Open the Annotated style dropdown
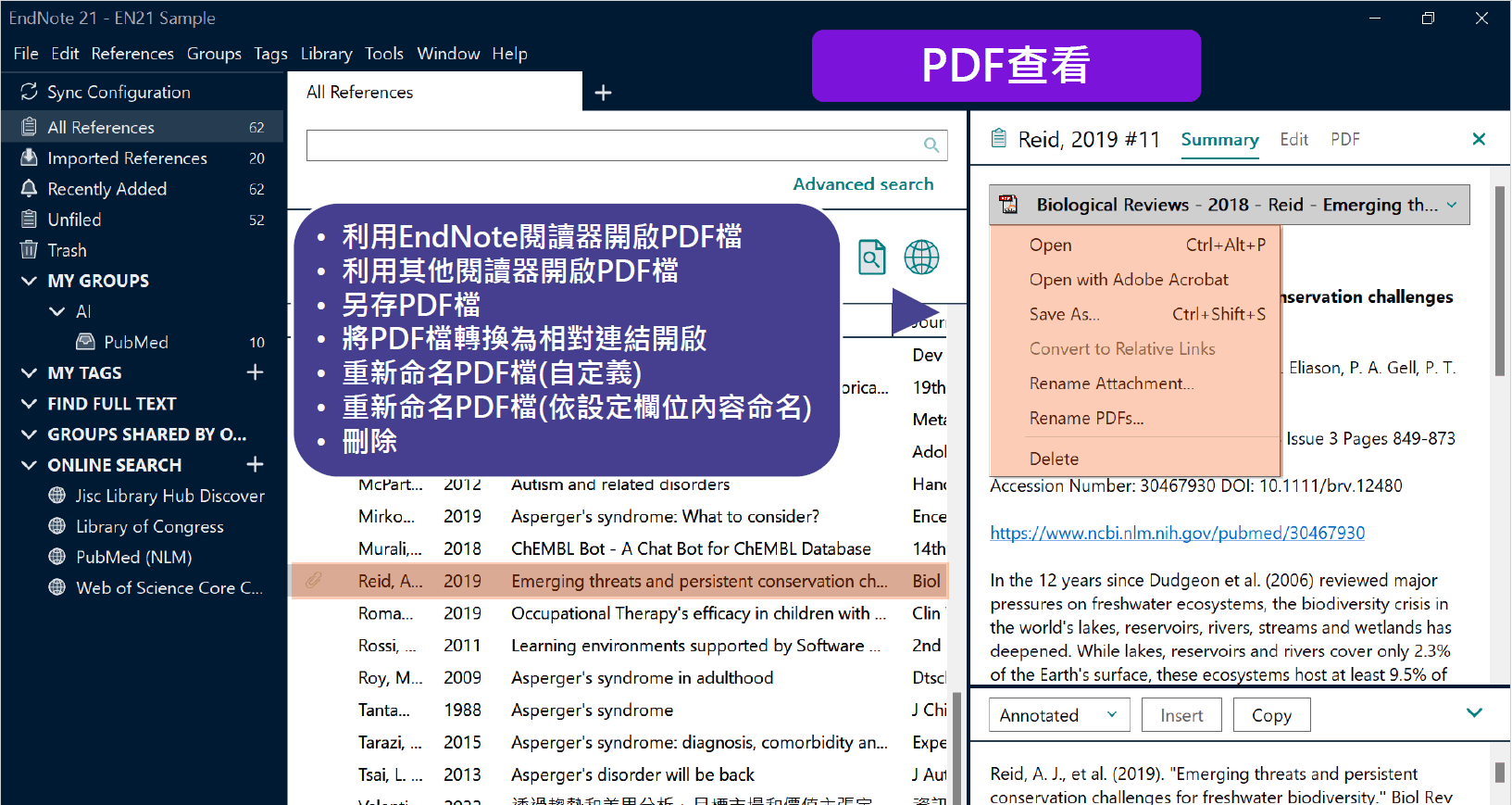Viewport: 1512px width, 805px height. point(1059,715)
